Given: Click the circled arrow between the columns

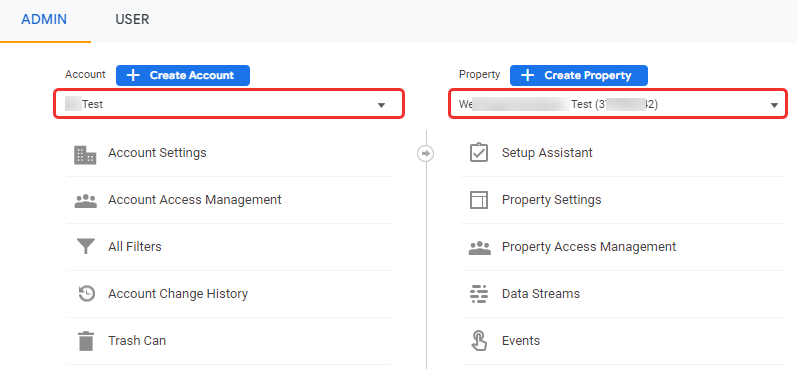Looking at the screenshot, I should click(x=425, y=153).
